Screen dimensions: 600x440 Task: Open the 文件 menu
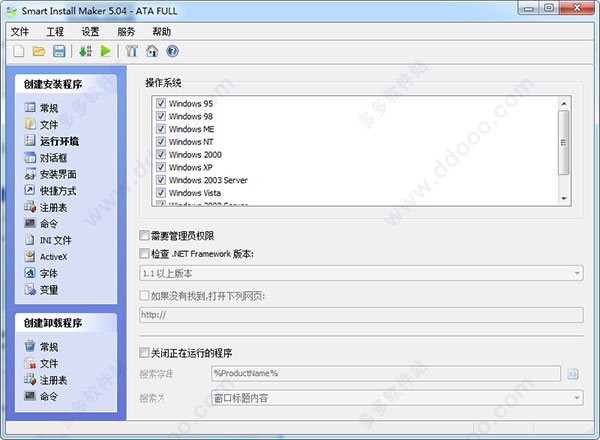coord(20,31)
